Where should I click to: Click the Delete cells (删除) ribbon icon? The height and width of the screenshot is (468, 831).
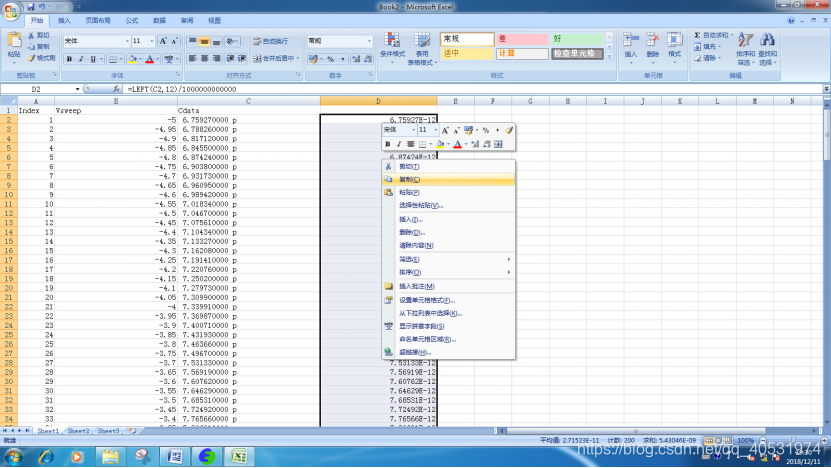[x=653, y=47]
